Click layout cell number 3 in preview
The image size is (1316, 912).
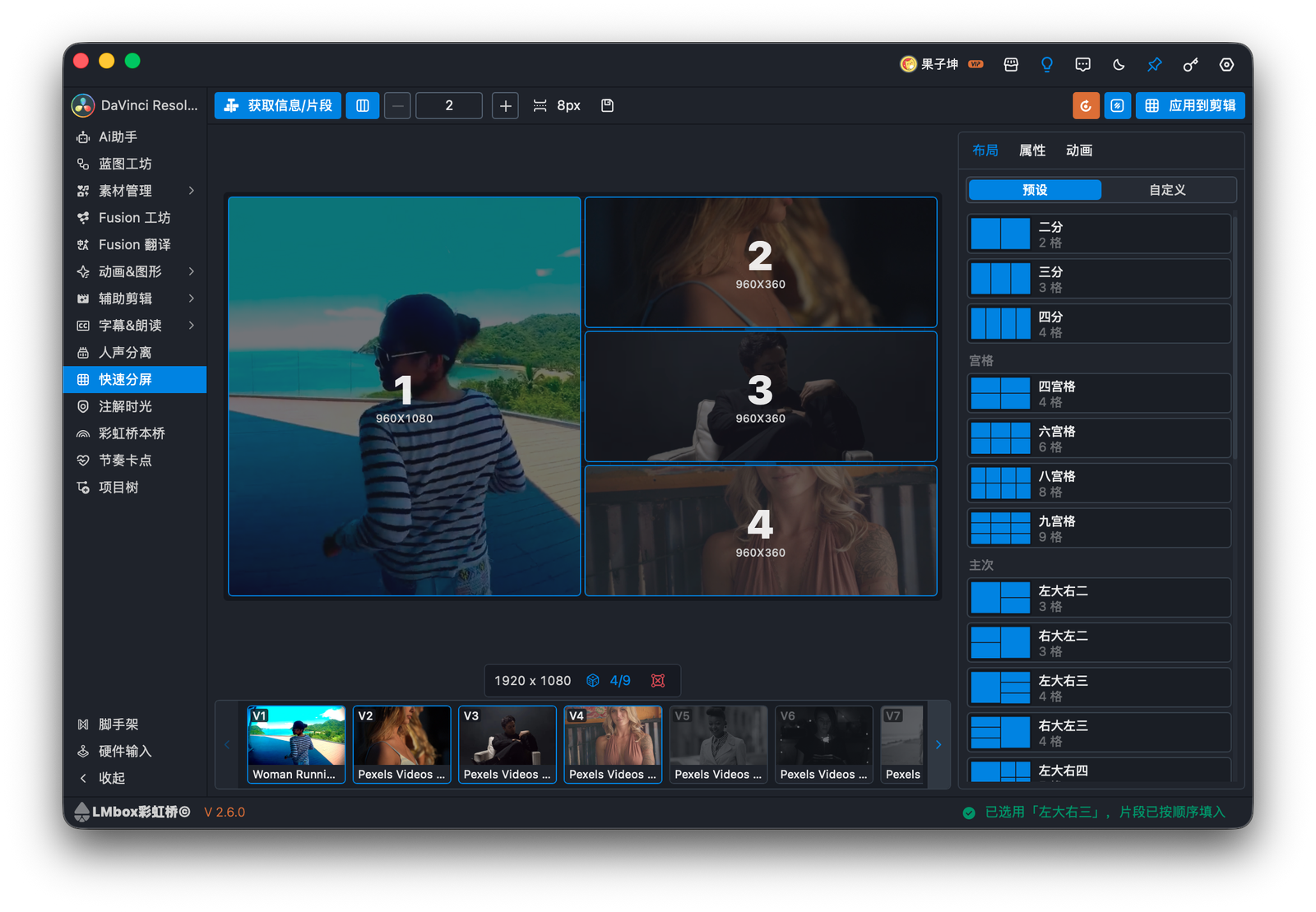[760, 396]
